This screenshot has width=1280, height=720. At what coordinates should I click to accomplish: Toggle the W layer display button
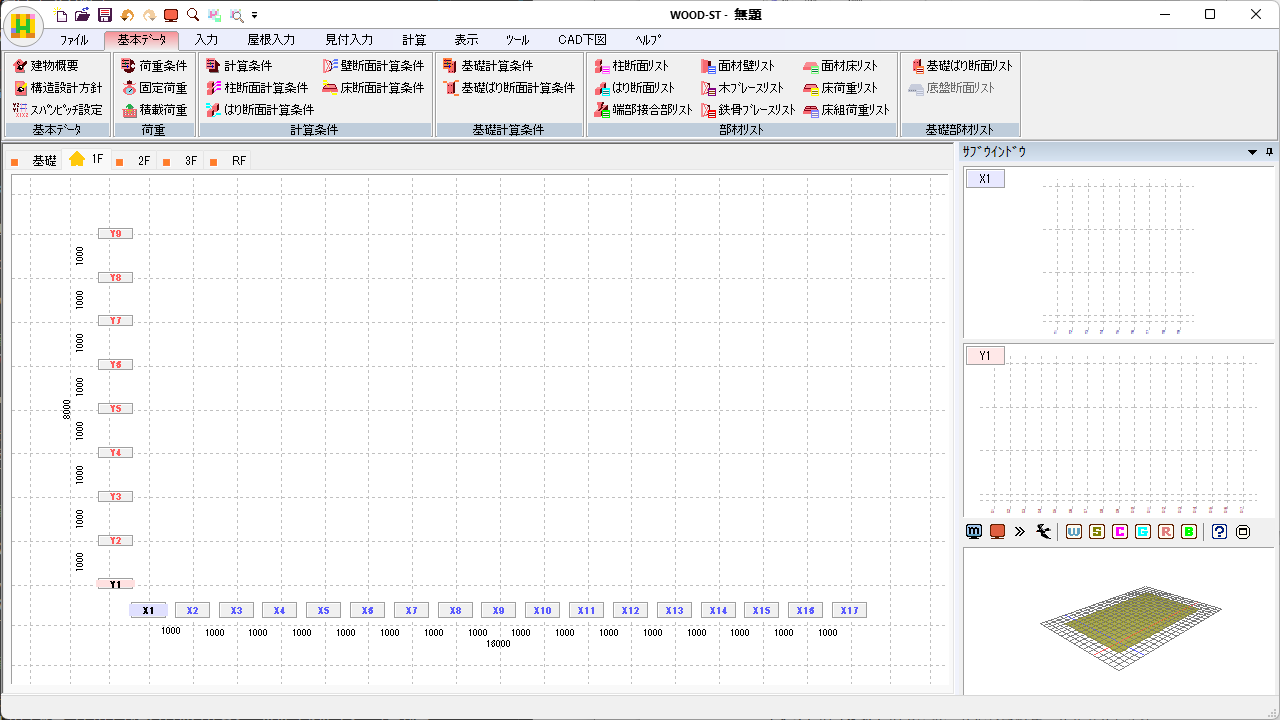pos(1074,532)
